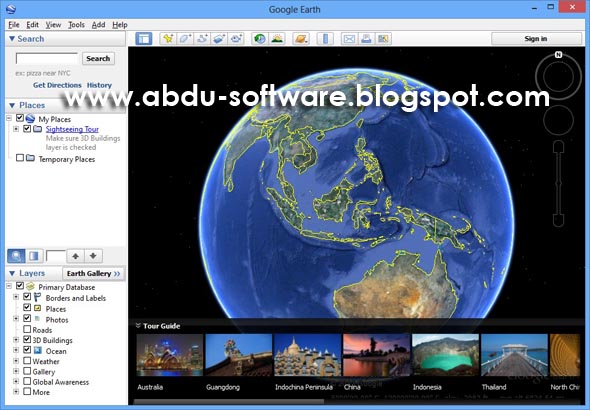Image resolution: width=590 pixels, height=410 pixels.
Task: Open the Edit menu
Action: (32, 25)
